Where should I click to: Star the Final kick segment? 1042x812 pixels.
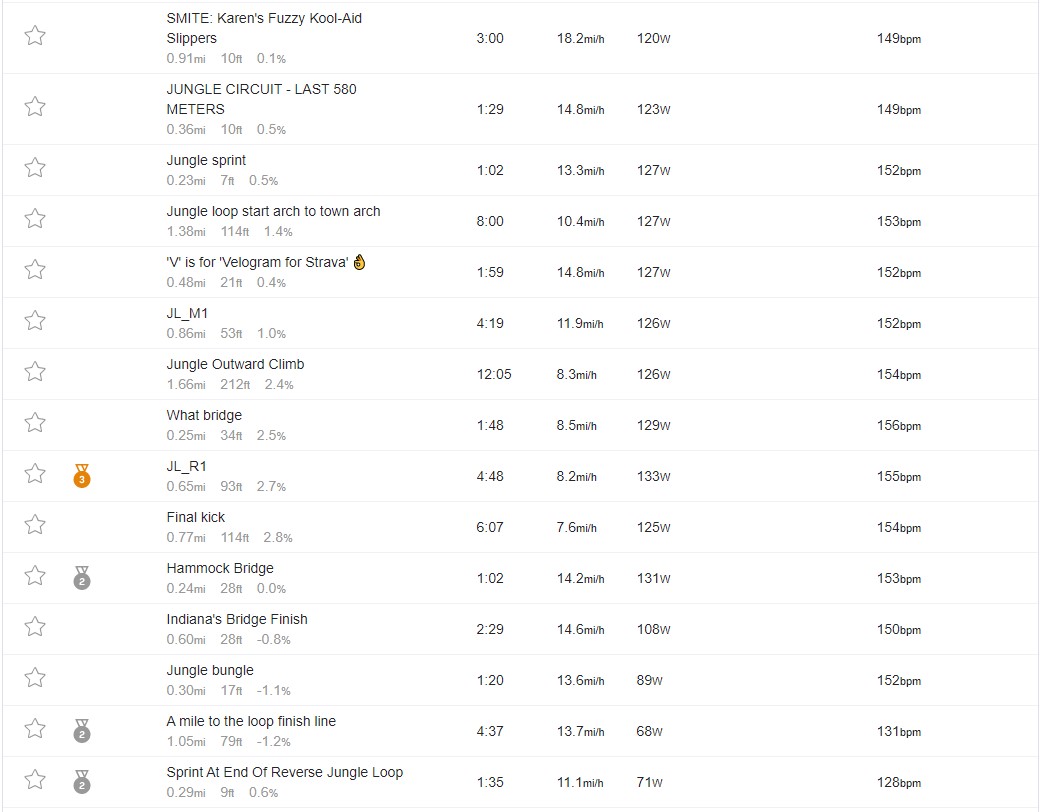click(x=35, y=525)
